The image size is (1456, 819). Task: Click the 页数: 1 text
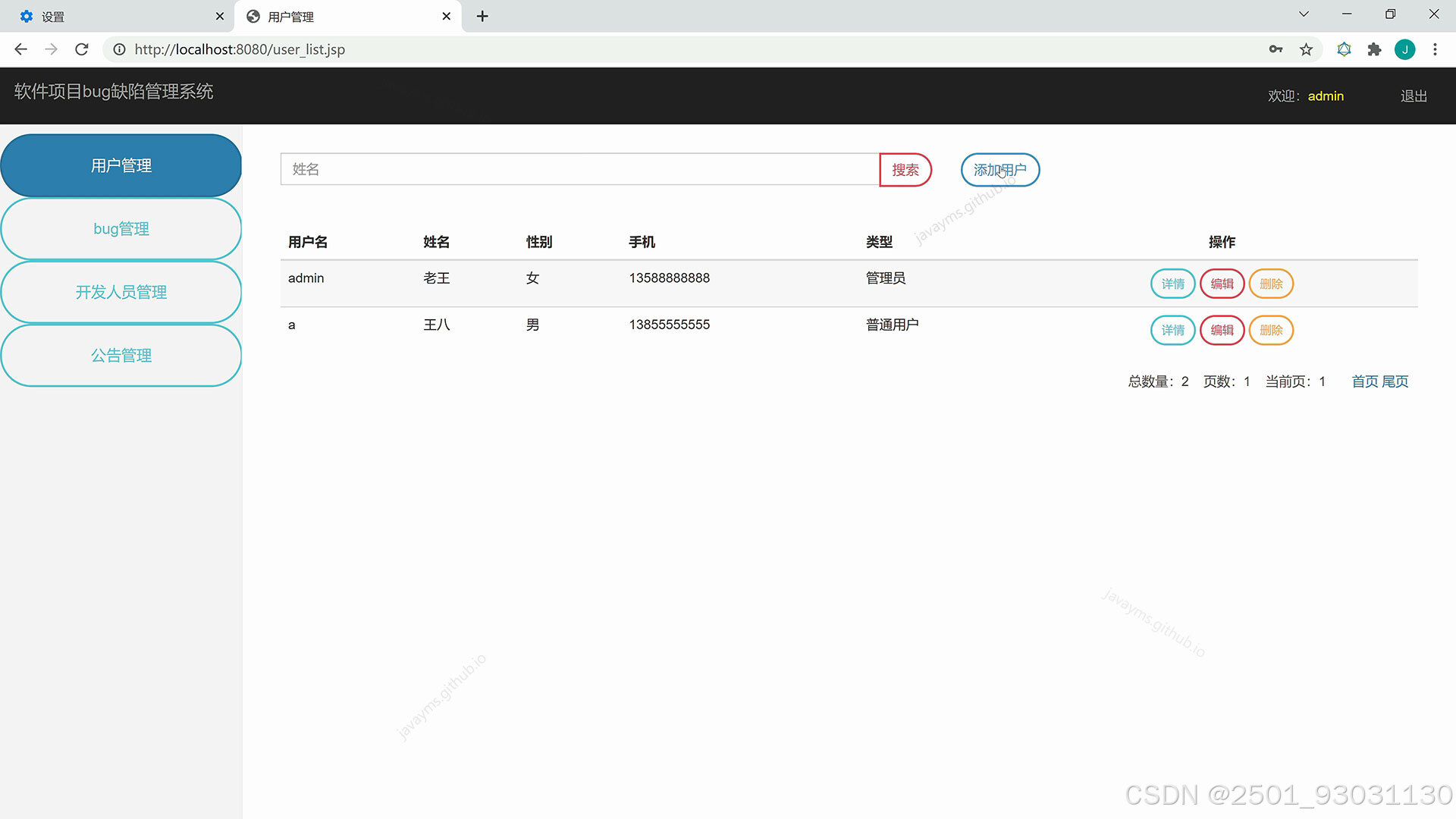tap(1227, 381)
